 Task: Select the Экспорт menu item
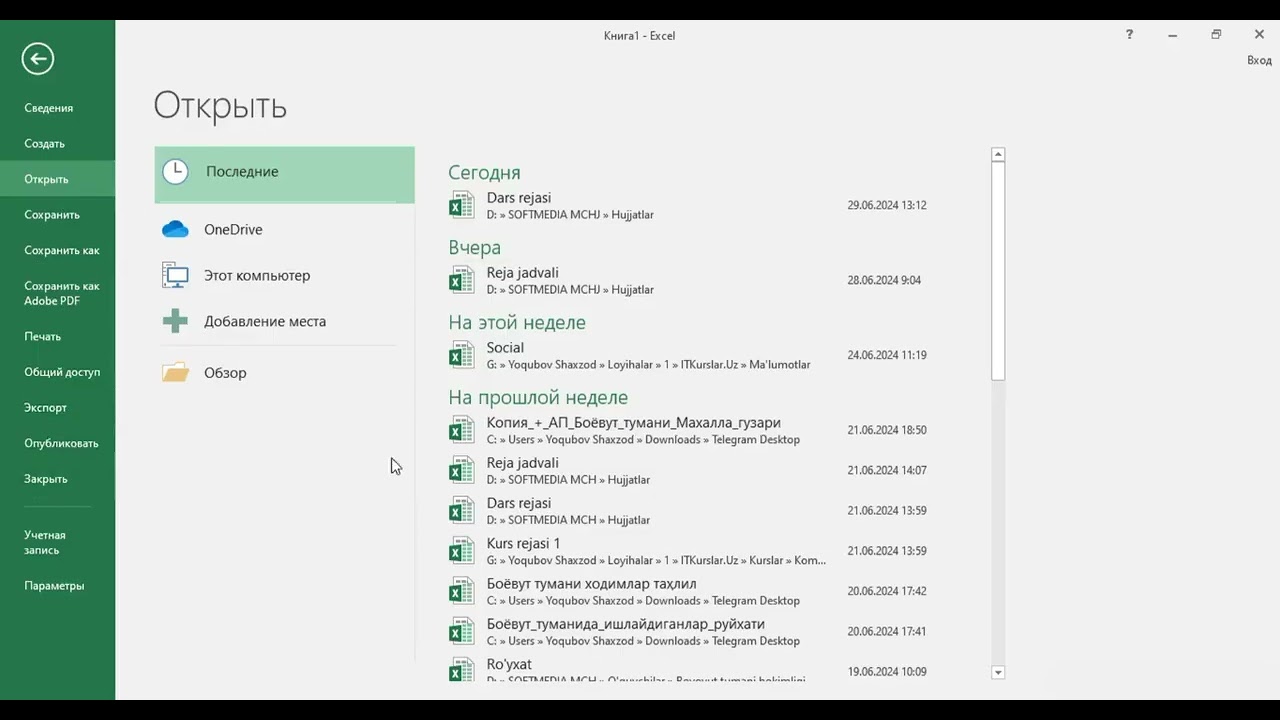[x=46, y=408]
